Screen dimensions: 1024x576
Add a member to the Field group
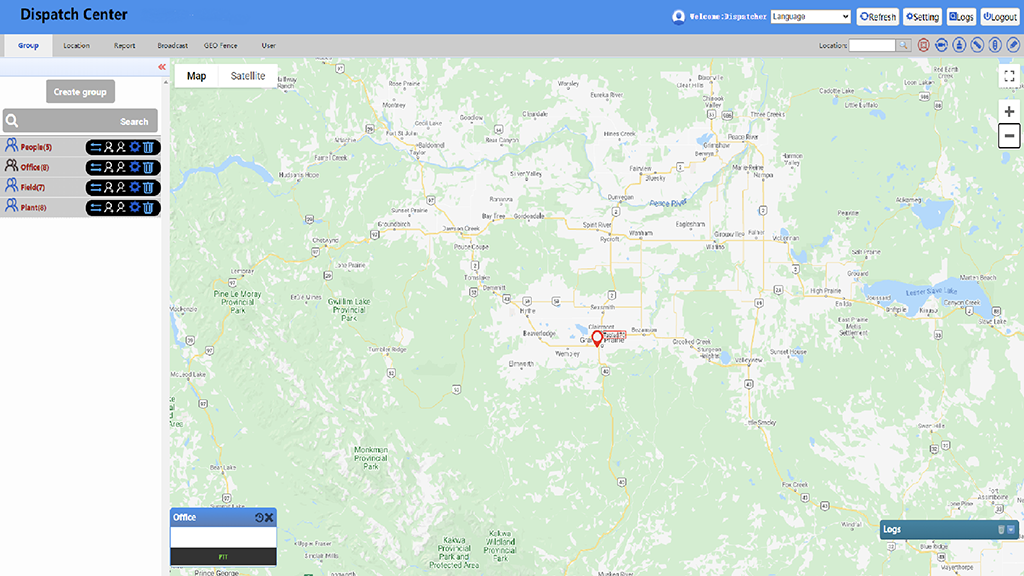point(109,187)
